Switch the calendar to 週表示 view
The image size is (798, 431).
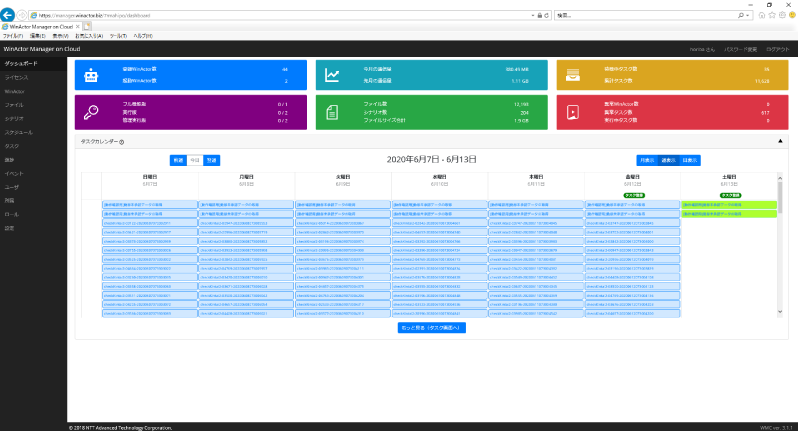[669, 159]
